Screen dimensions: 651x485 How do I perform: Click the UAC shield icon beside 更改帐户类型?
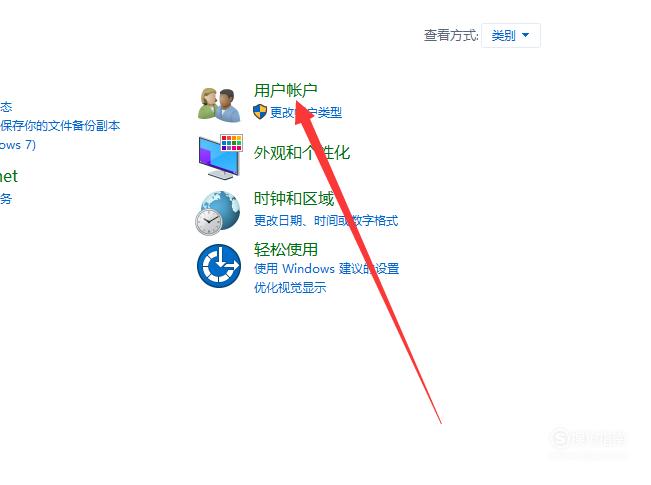click(260, 112)
